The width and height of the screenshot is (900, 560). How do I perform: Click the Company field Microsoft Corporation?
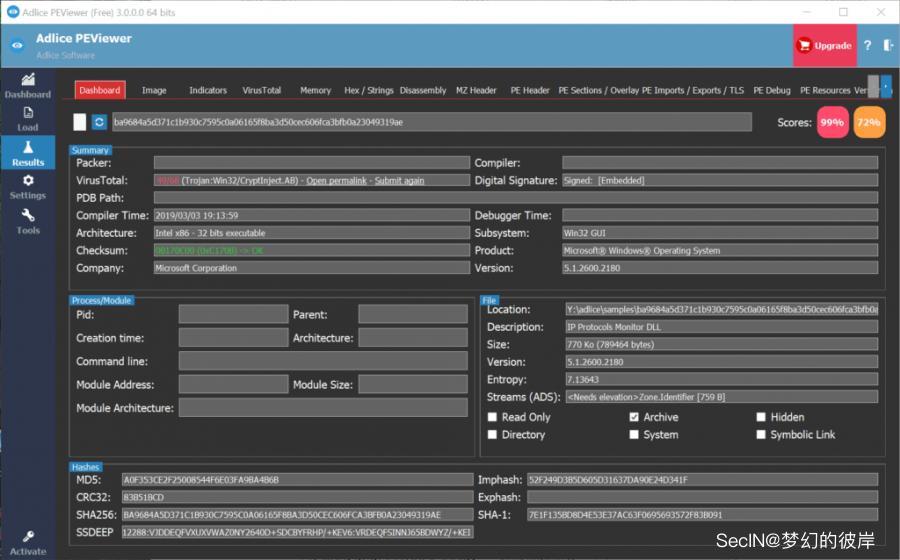(312, 268)
